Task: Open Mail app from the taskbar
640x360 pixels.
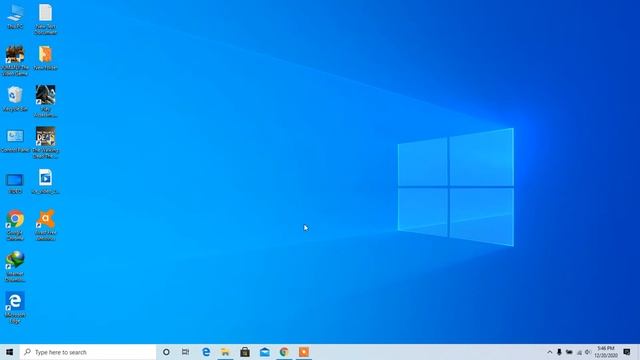Action: (x=264, y=352)
